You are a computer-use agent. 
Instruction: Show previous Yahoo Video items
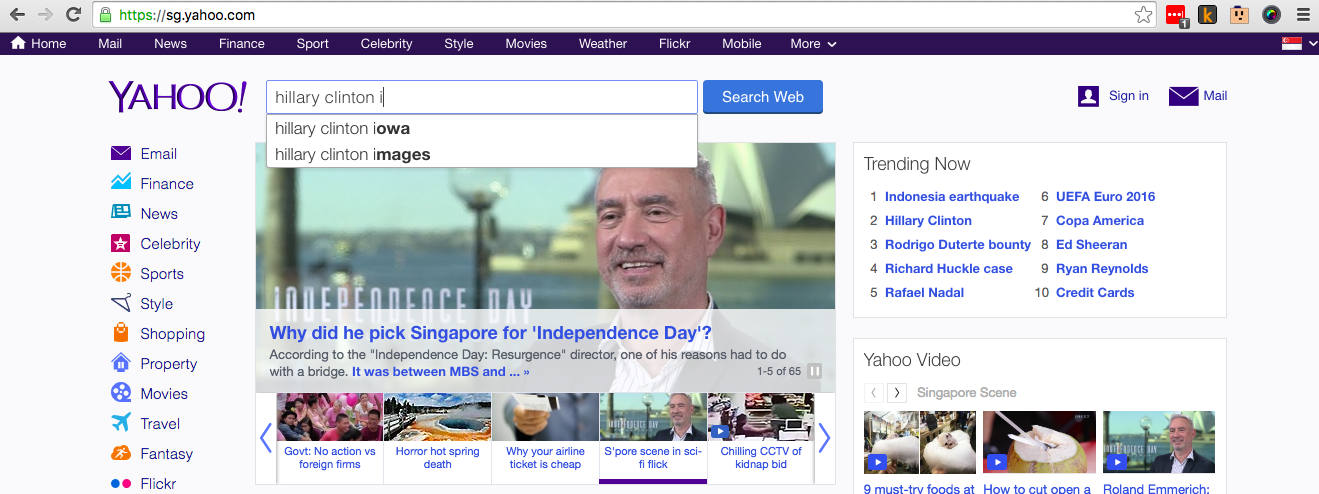[874, 393]
